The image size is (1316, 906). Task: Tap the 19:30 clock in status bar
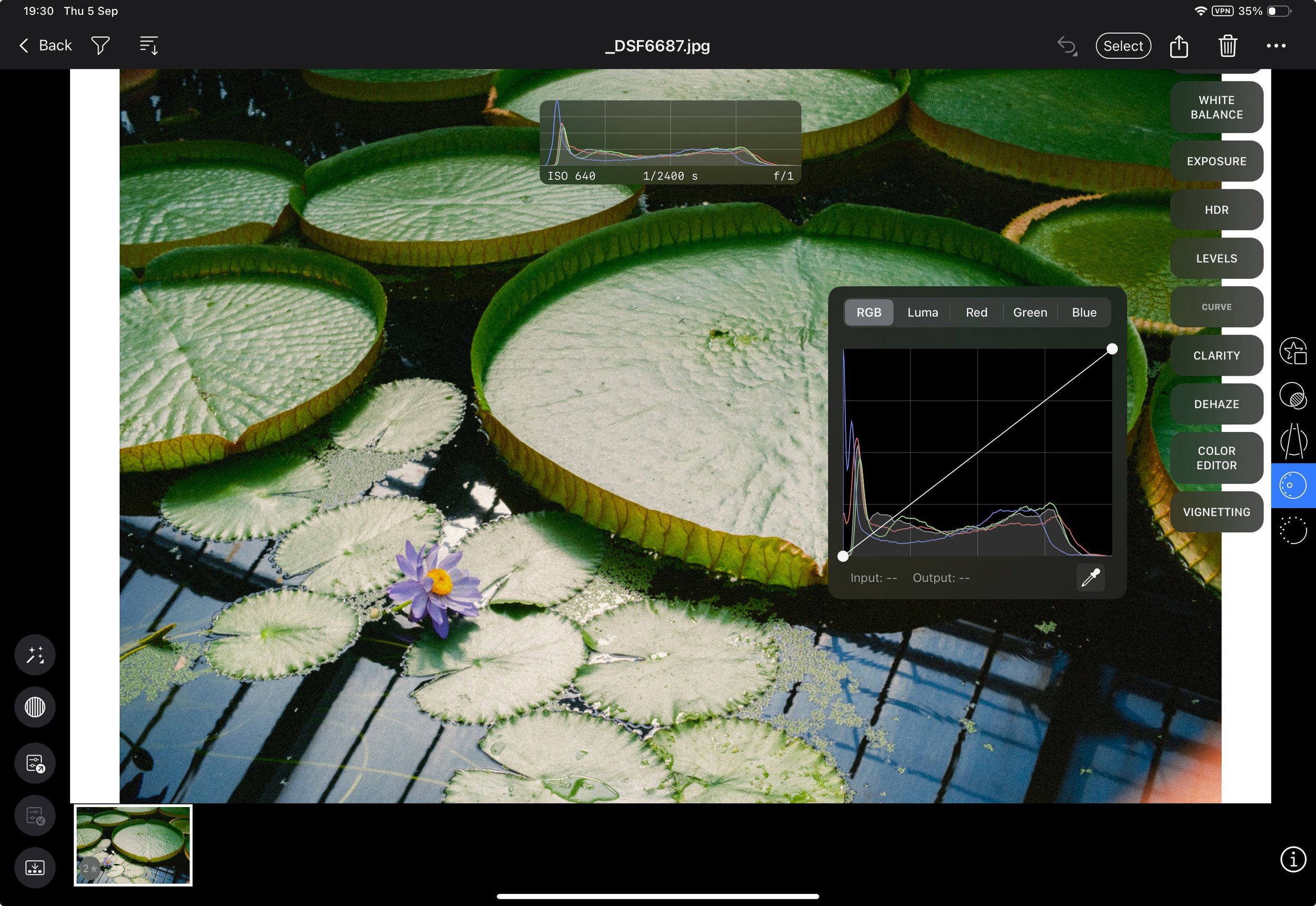38,11
